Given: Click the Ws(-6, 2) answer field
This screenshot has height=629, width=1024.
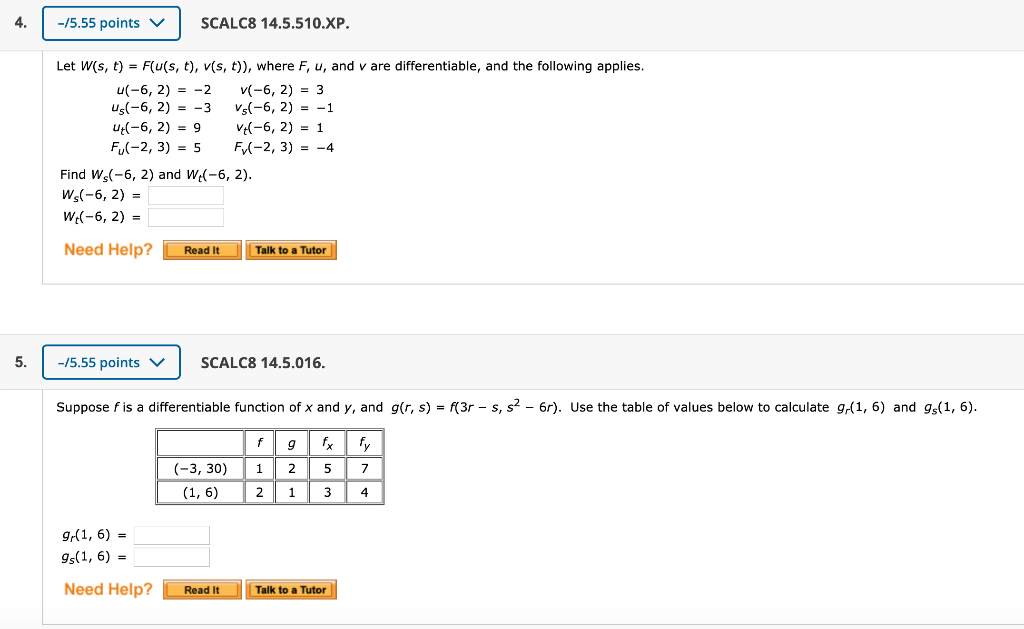Looking at the screenshot, I should (185, 195).
